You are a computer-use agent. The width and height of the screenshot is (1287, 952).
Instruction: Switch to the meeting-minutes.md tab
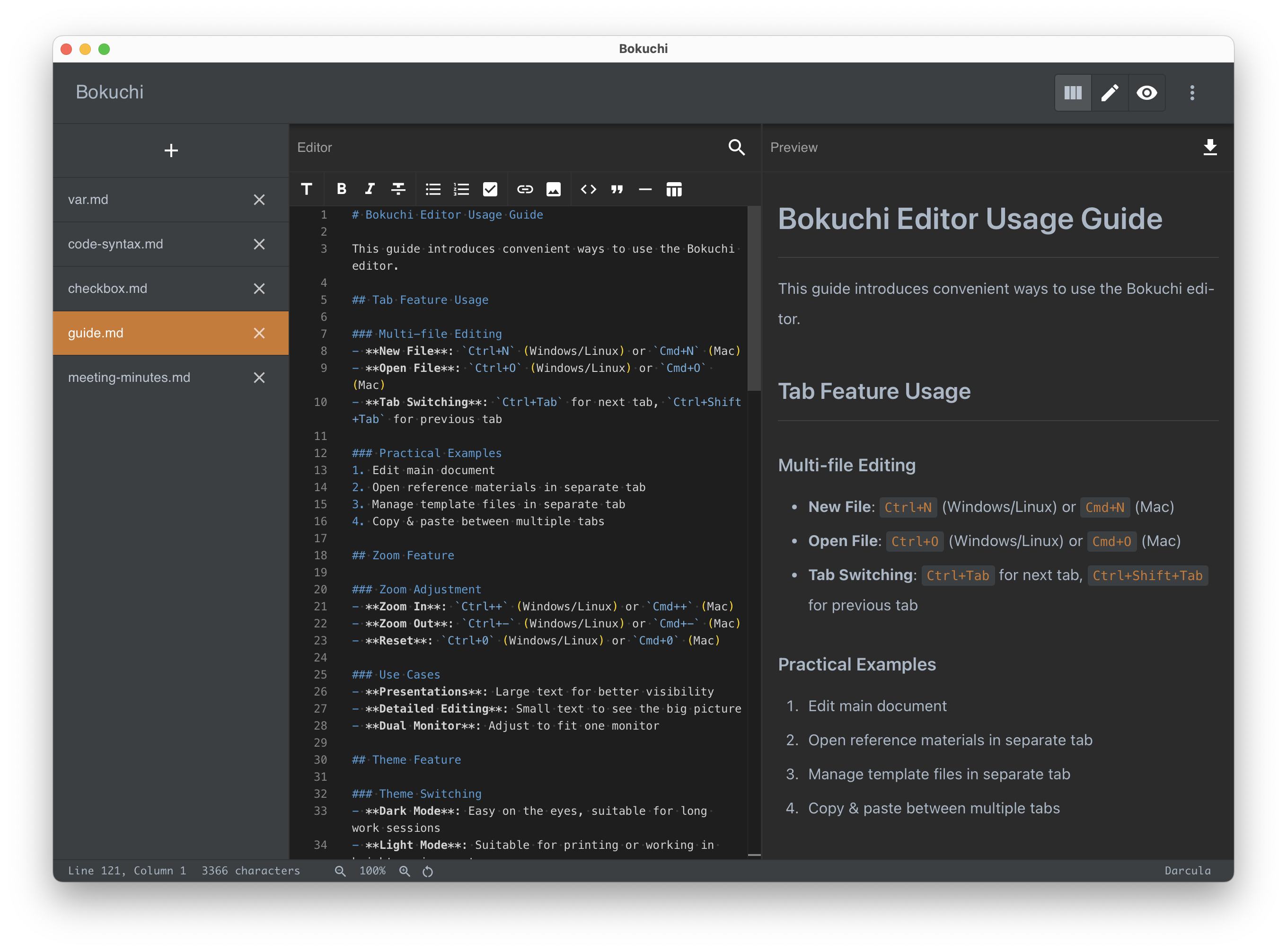coord(129,378)
